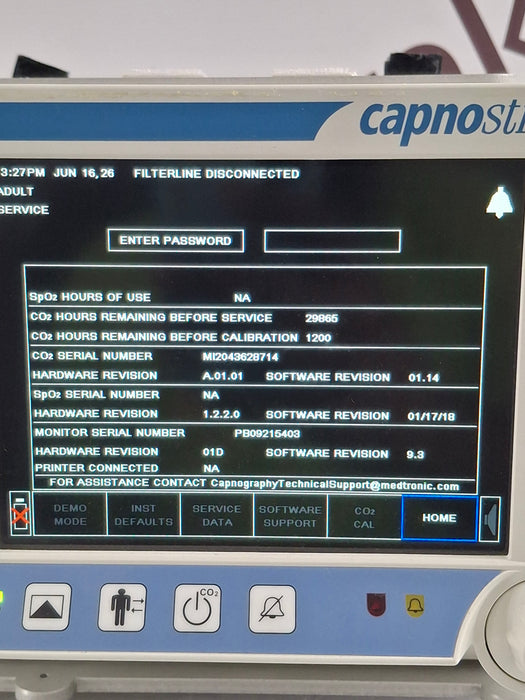The height and width of the screenshot is (700, 525).
Task: Click monitor software revision 9.3
Action: (x=415, y=454)
